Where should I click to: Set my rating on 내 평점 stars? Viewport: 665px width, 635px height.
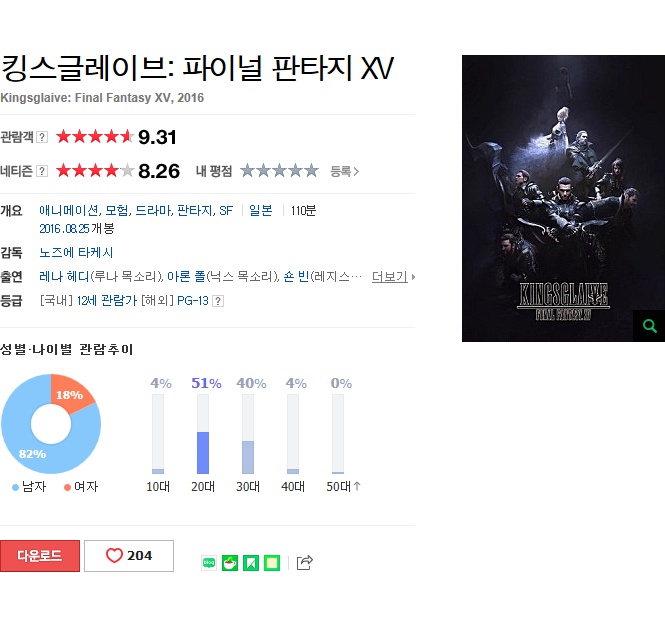pyautogui.click(x=279, y=171)
